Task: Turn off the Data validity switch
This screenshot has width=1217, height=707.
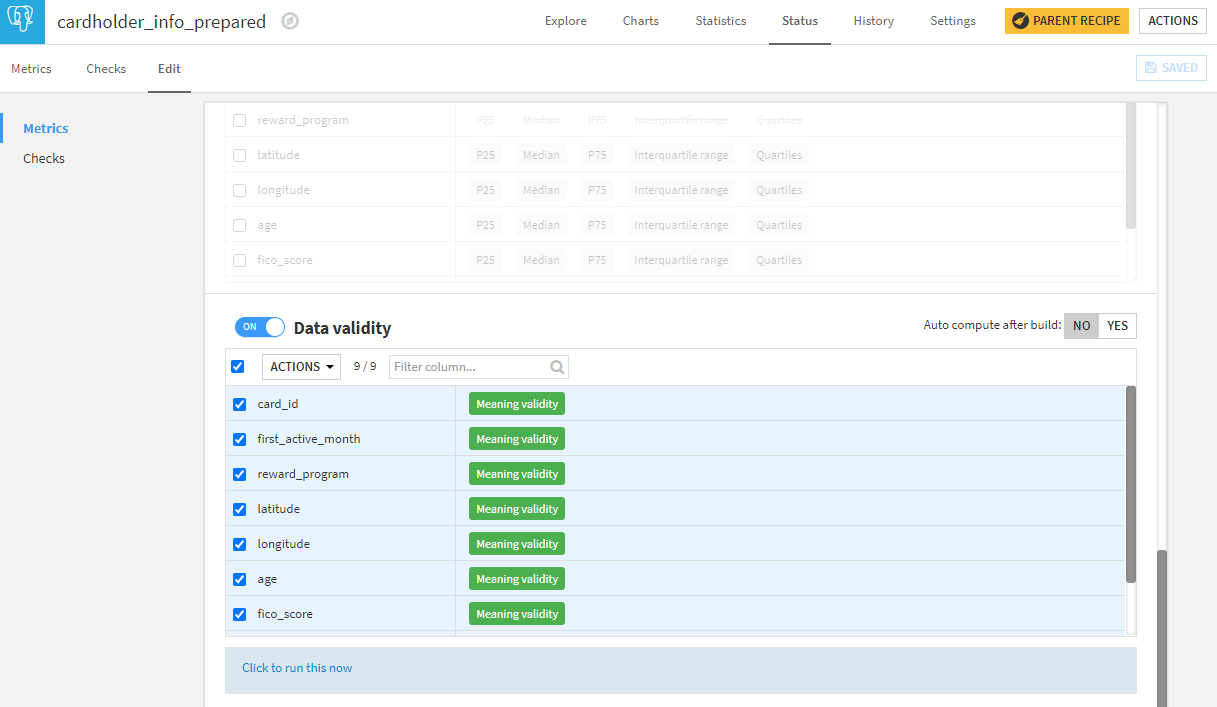Action: (260, 327)
